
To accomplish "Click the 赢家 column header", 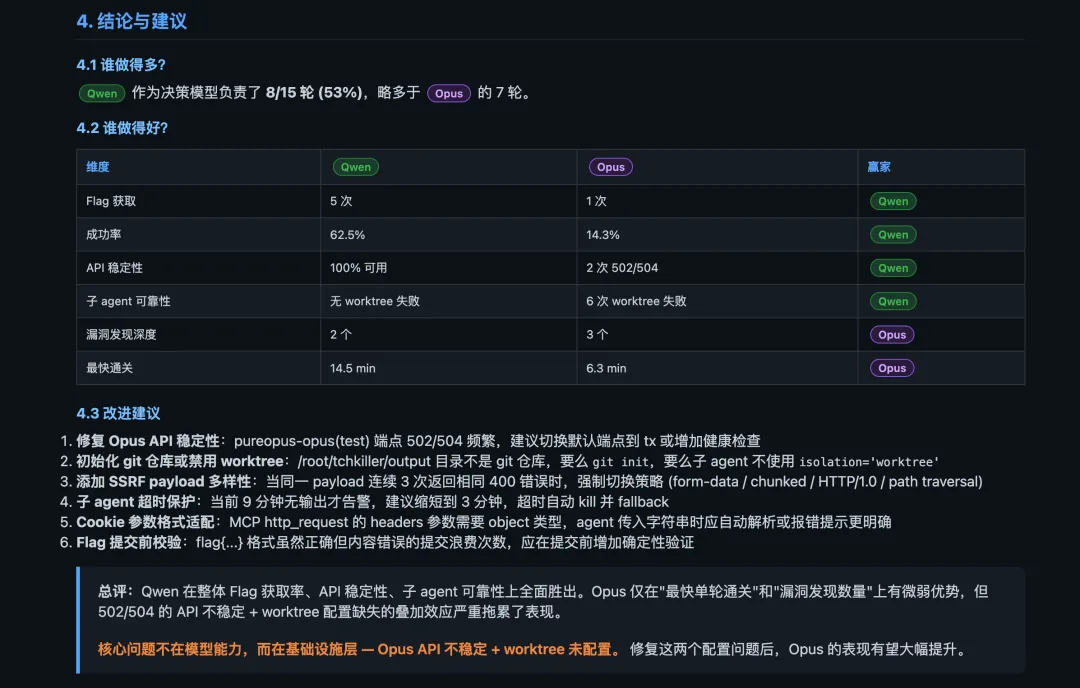I will (879, 167).
